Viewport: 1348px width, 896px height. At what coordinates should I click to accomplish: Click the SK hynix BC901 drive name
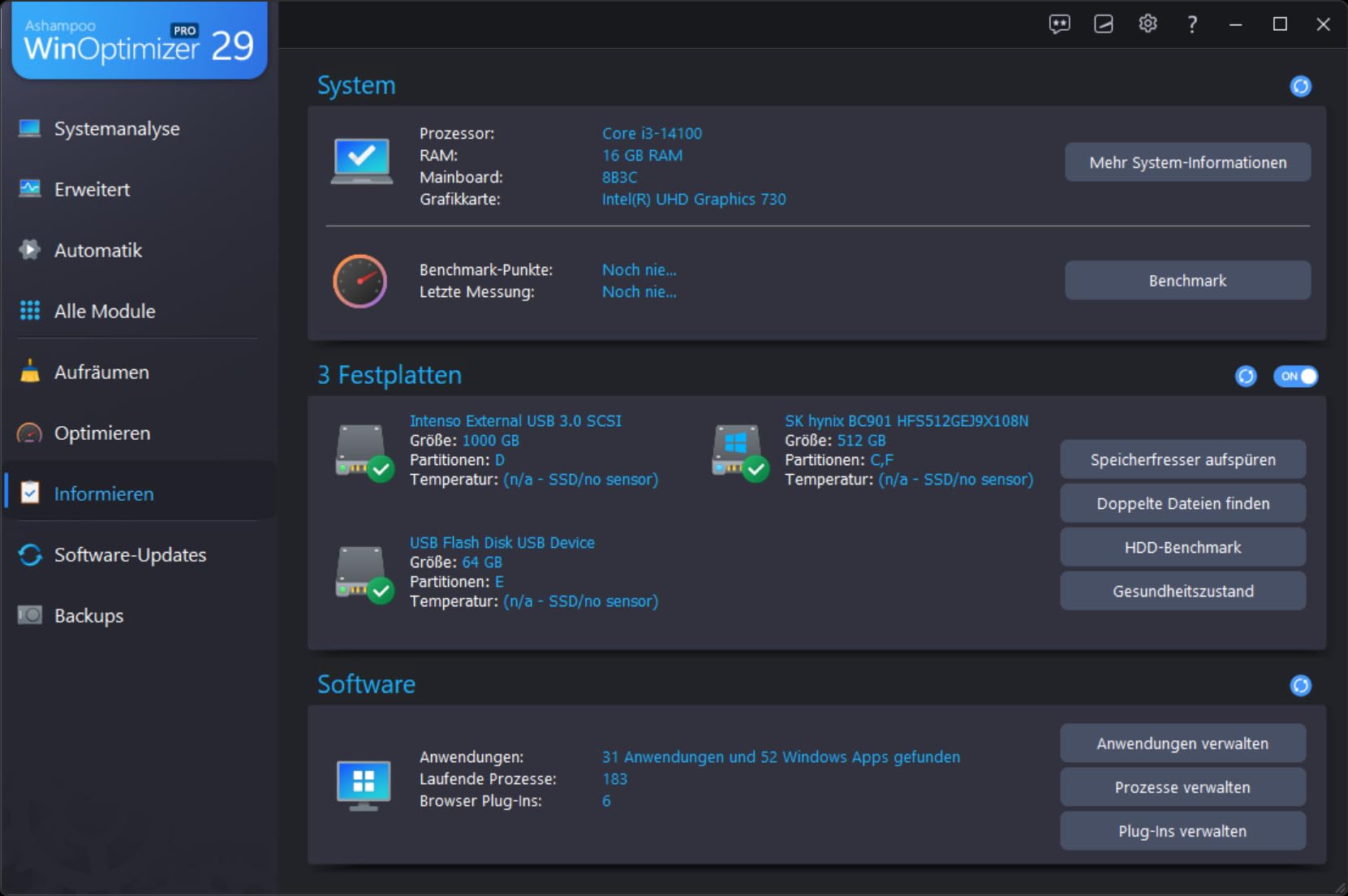click(907, 420)
